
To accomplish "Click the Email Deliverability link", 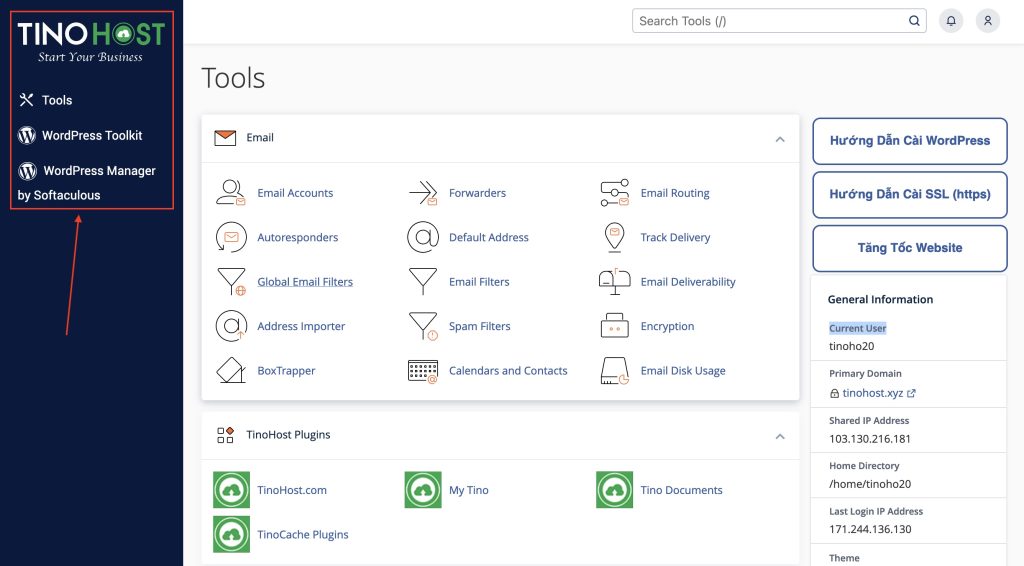I will click(x=688, y=282).
